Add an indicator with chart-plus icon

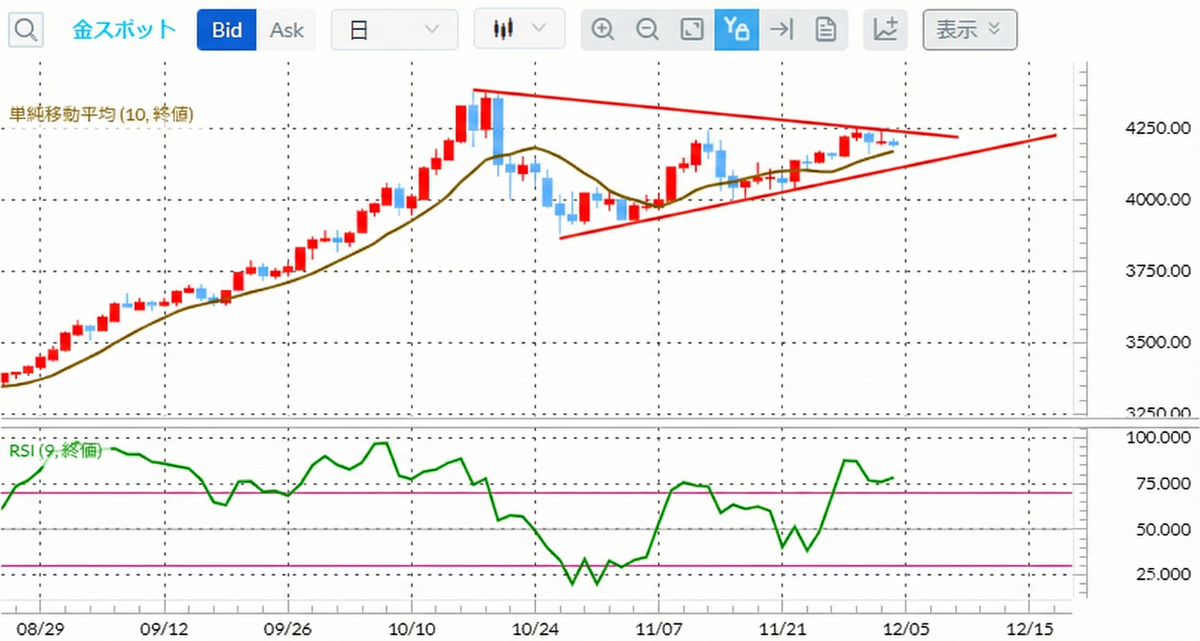click(x=885, y=30)
